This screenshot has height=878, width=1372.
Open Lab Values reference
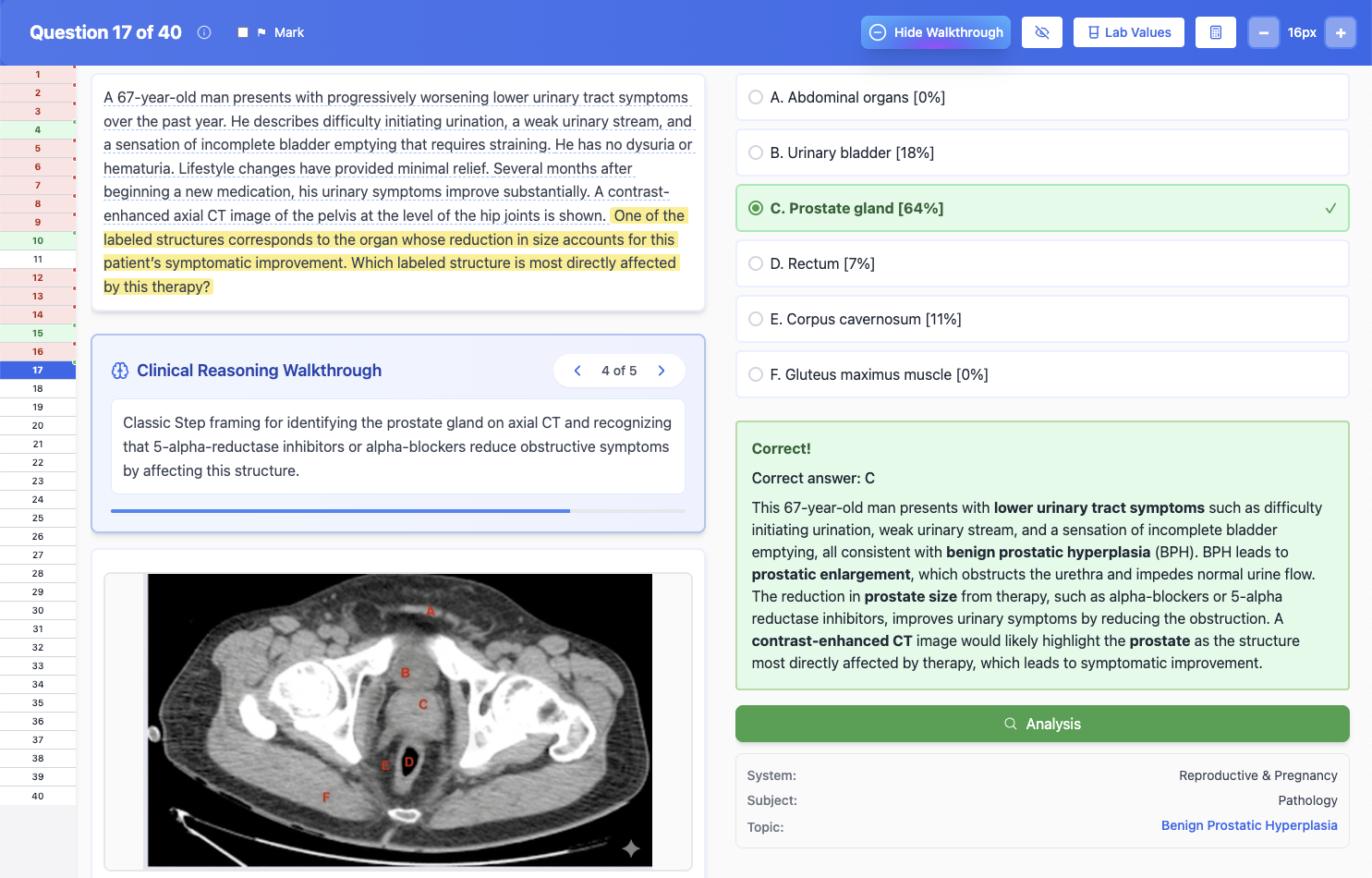pos(1129,32)
